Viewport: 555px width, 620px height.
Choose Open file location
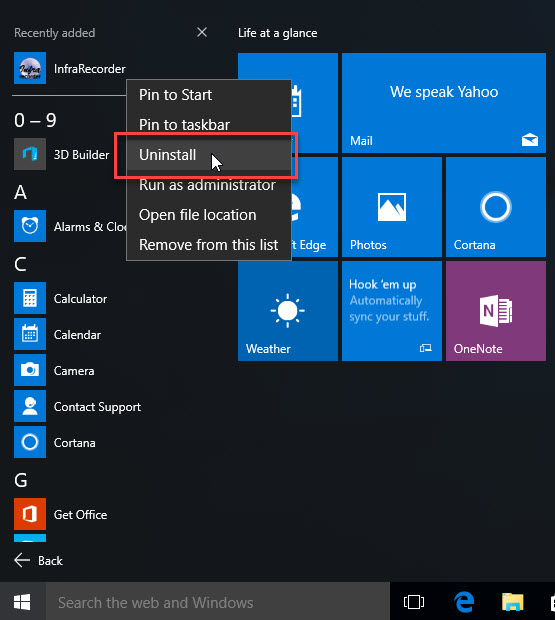pyautogui.click(x=209, y=215)
